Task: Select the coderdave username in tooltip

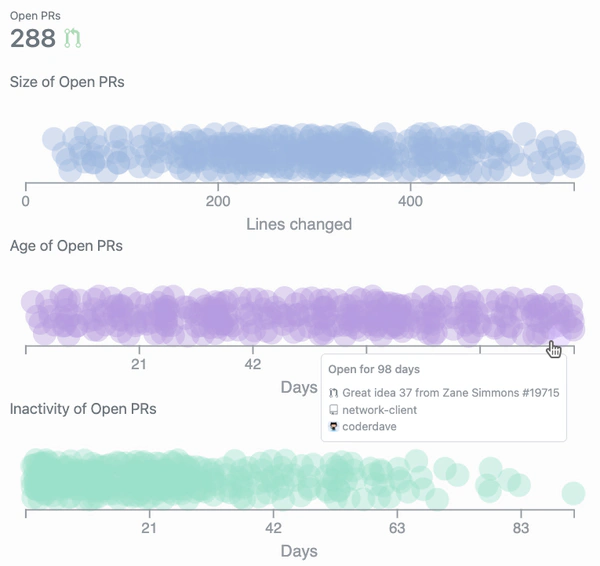Action: tap(370, 427)
